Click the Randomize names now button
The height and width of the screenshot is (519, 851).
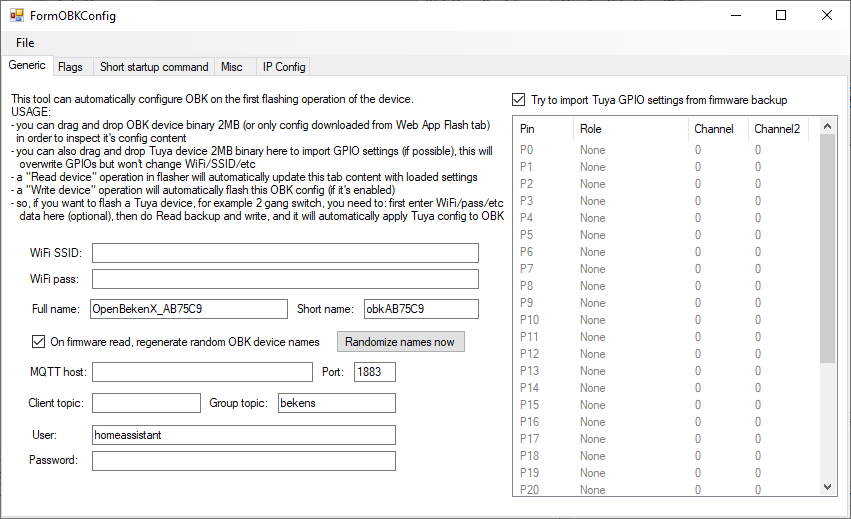coord(401,342)
